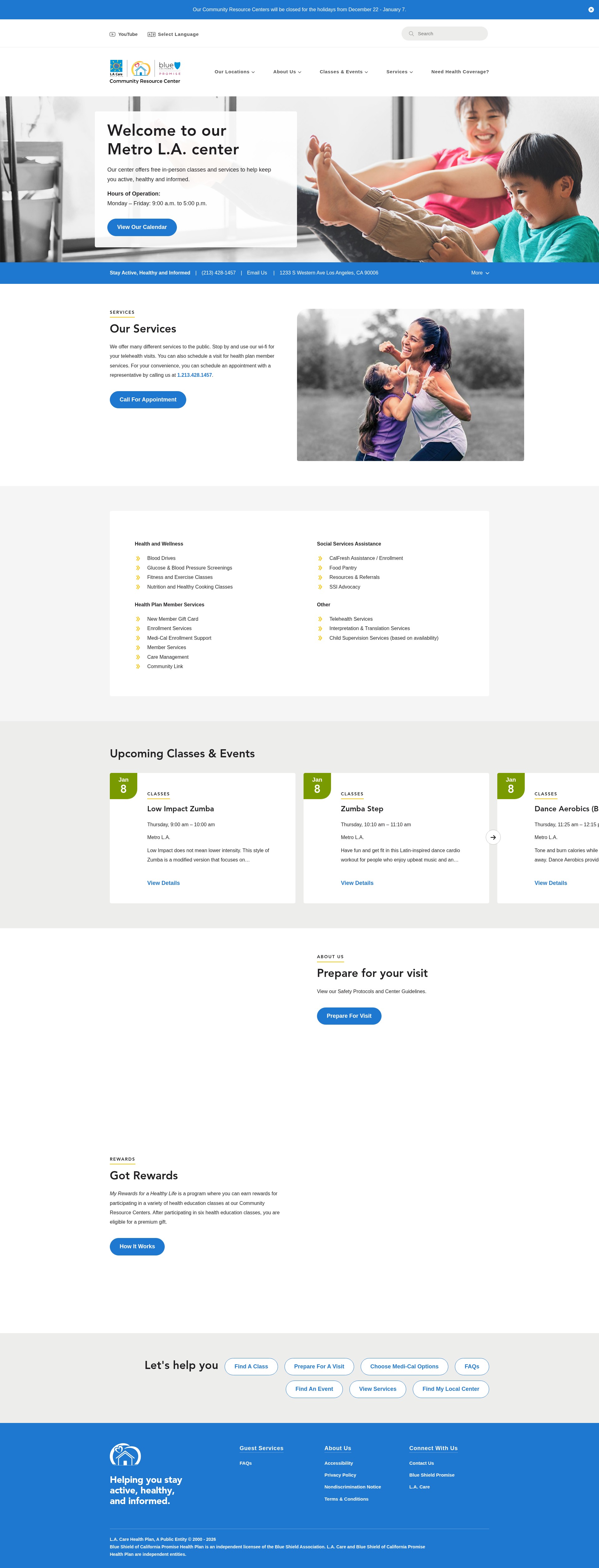The height and width of the screenshot is (1568, 599).
Task: Click the Prepare For Visit button
Action: point(349,1016)
